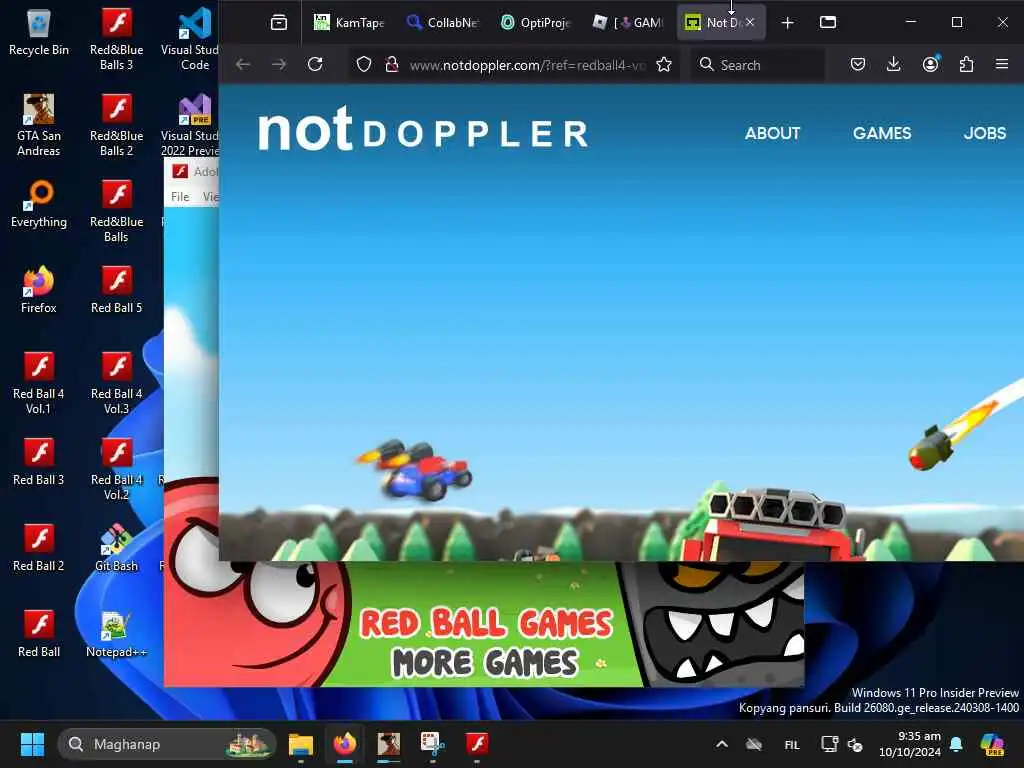
Task: Change FIL input language indicator
Action: (x=792, y=744)
